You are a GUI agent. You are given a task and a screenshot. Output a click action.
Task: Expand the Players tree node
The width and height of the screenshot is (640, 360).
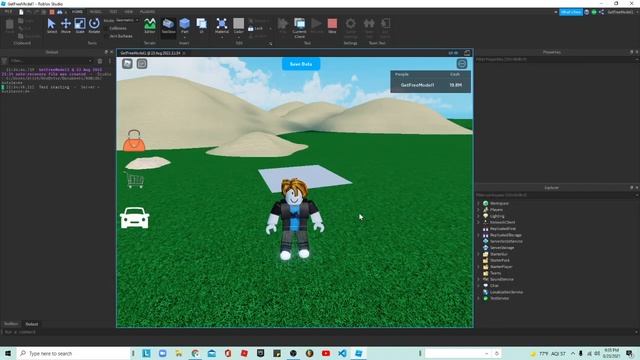coord(479,209)
